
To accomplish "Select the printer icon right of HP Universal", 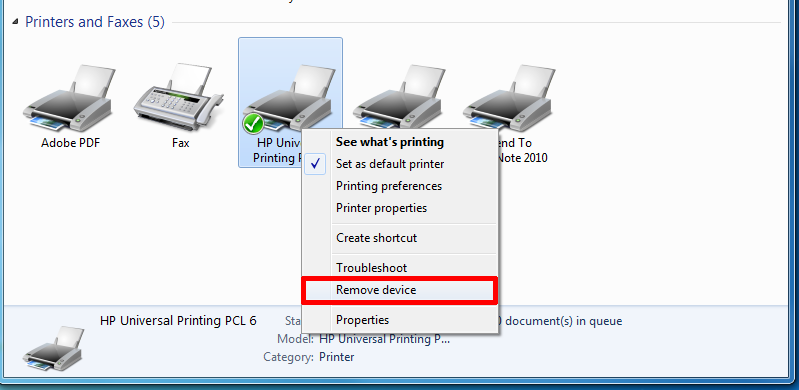I will click(x=400, y=97).
